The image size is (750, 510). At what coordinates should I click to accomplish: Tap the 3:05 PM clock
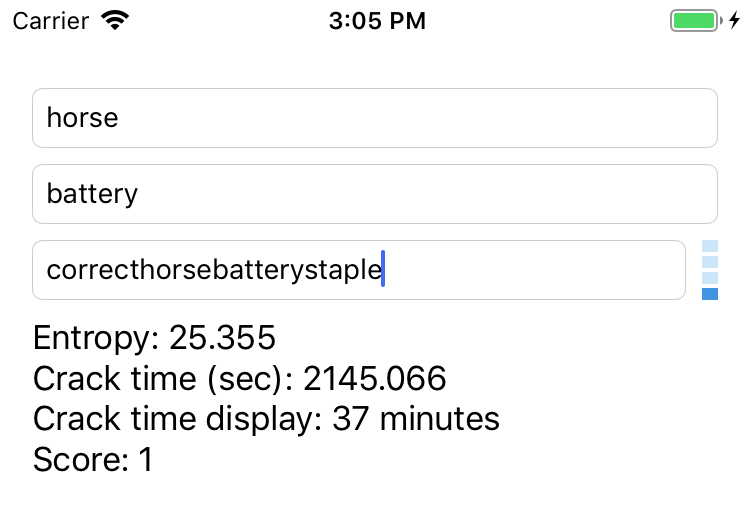(x=377, y=21)
